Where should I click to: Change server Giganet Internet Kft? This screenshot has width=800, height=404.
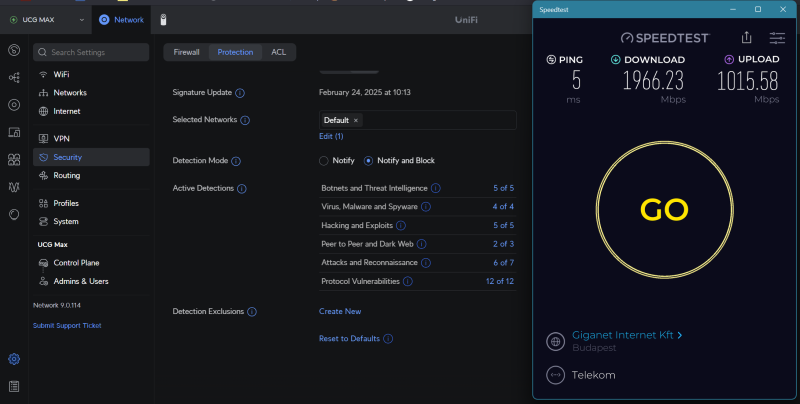[x=627, y=335]
